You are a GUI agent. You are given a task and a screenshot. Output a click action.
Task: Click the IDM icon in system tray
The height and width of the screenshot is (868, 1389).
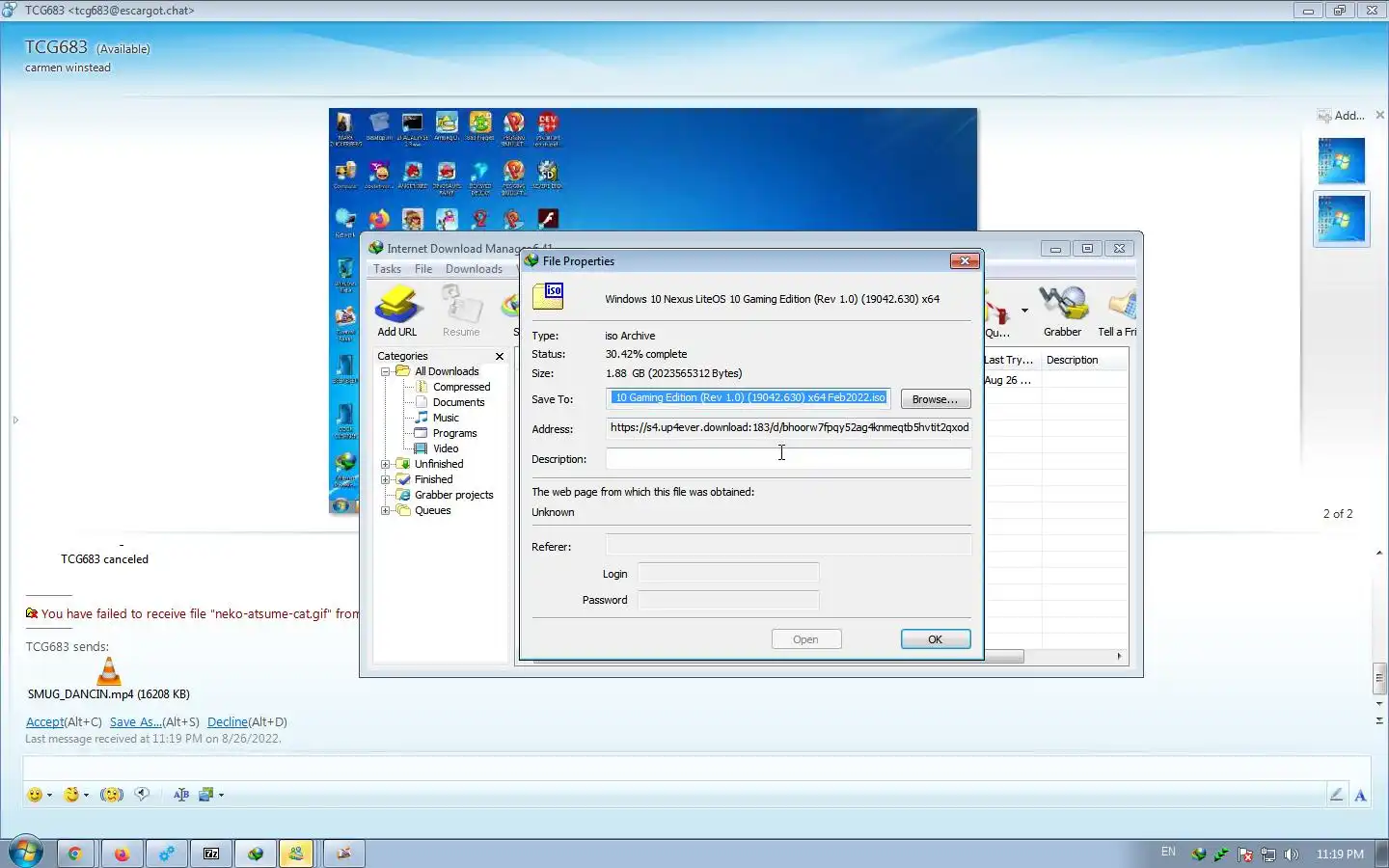(1199, 854)
